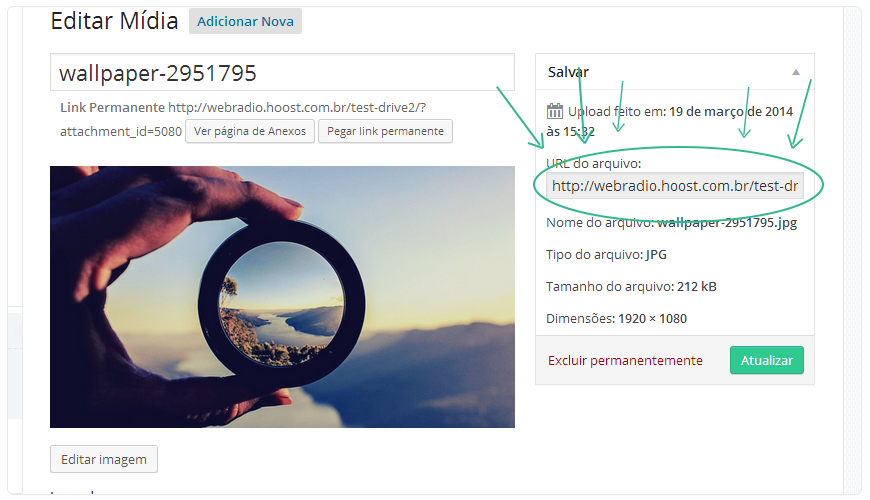This screenshot has height=500, width=870.
Task: Click the Link Permanente URL text
Action: (297, 107)
